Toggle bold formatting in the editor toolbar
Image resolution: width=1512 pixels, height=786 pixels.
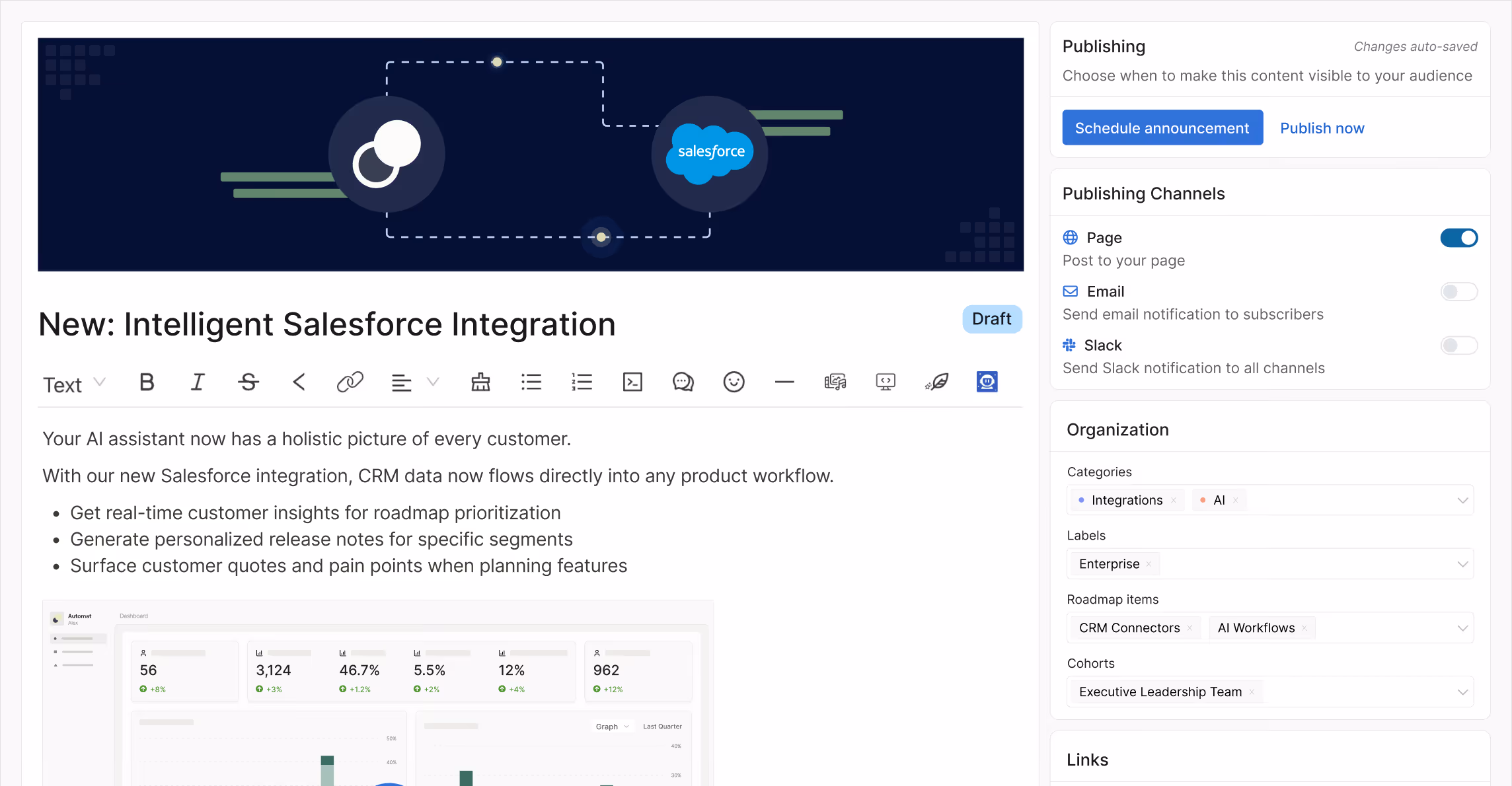coord(147,382)
